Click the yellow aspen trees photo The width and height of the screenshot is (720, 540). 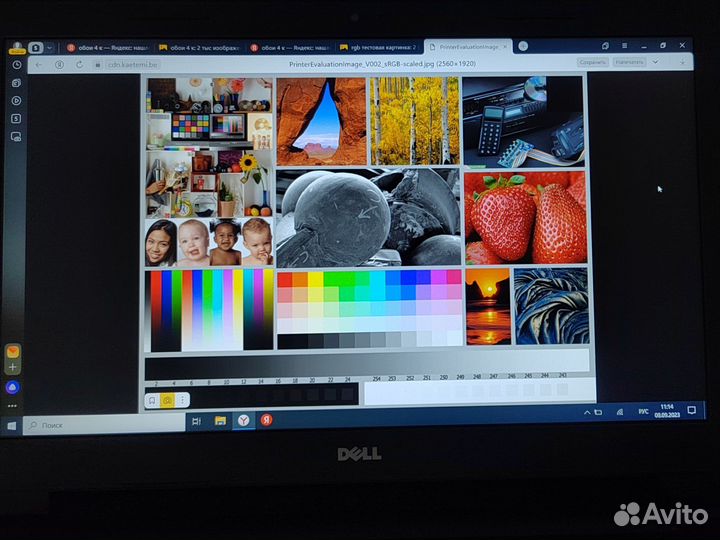click(x=414, y=121)
